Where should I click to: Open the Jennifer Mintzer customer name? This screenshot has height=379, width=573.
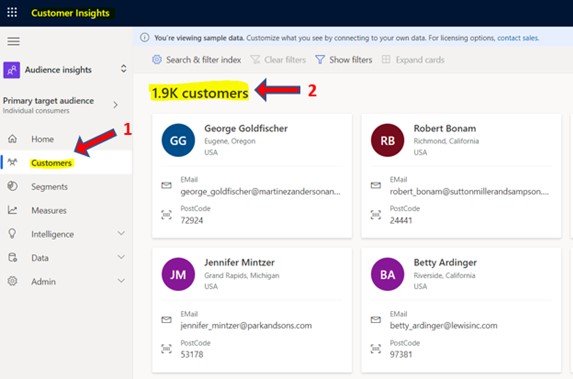239,262
